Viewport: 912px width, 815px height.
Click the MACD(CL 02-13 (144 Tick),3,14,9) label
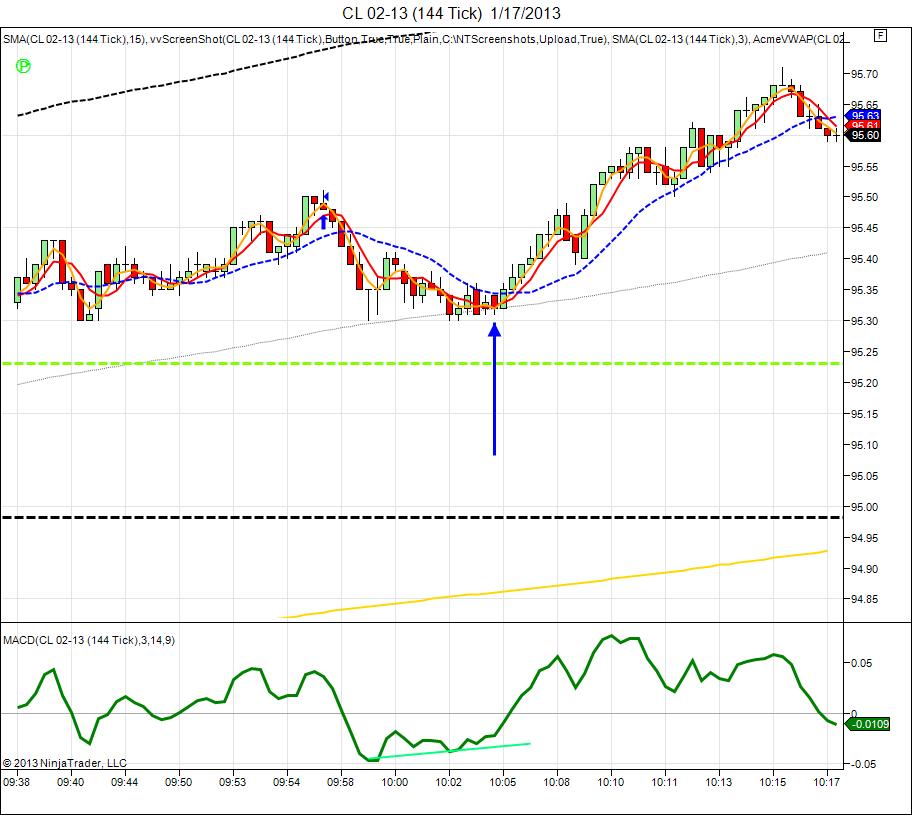(89, 640)
